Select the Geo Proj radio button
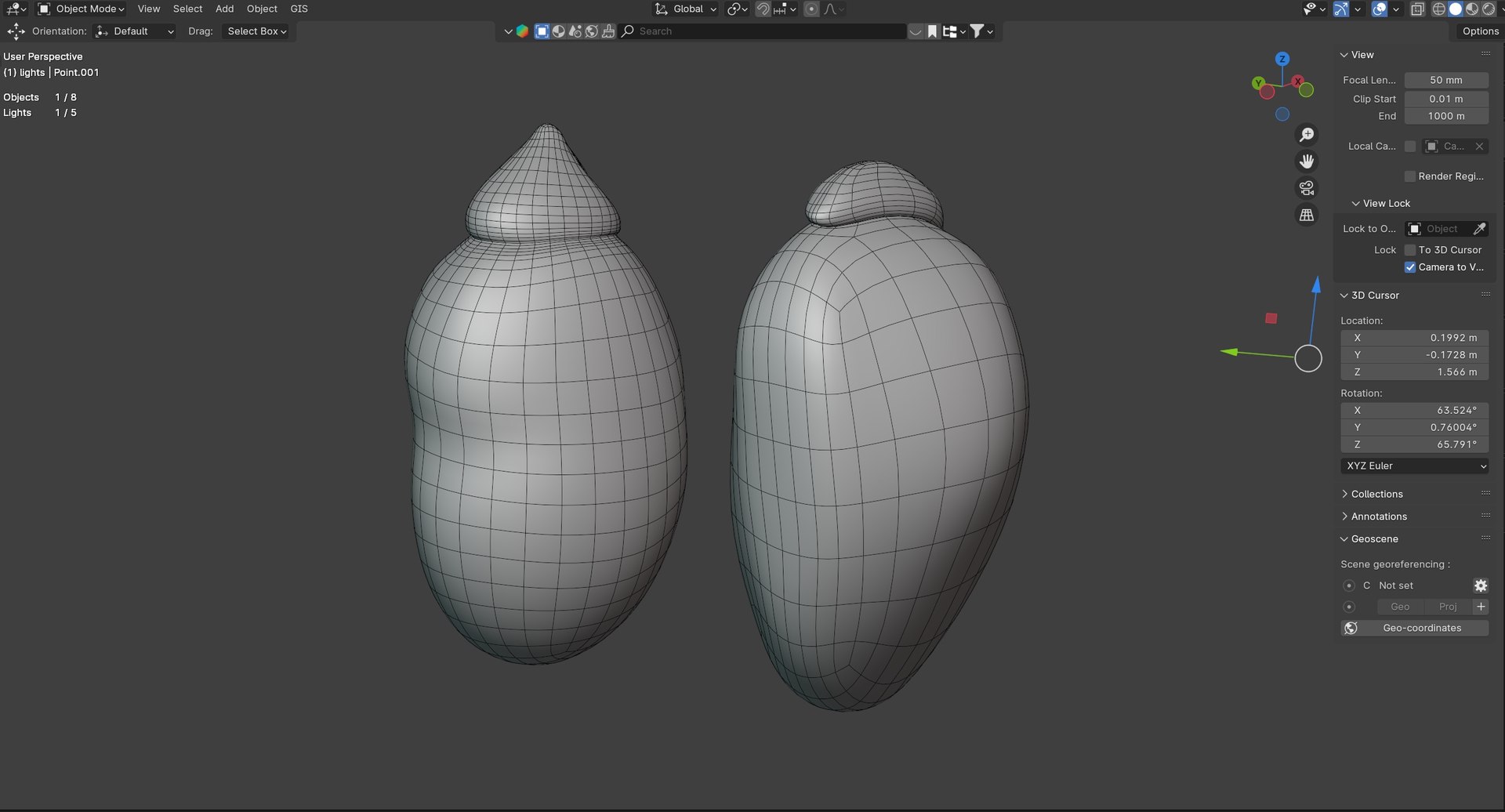Viewport: 1505px width, 812px height. click(1349, 607)
